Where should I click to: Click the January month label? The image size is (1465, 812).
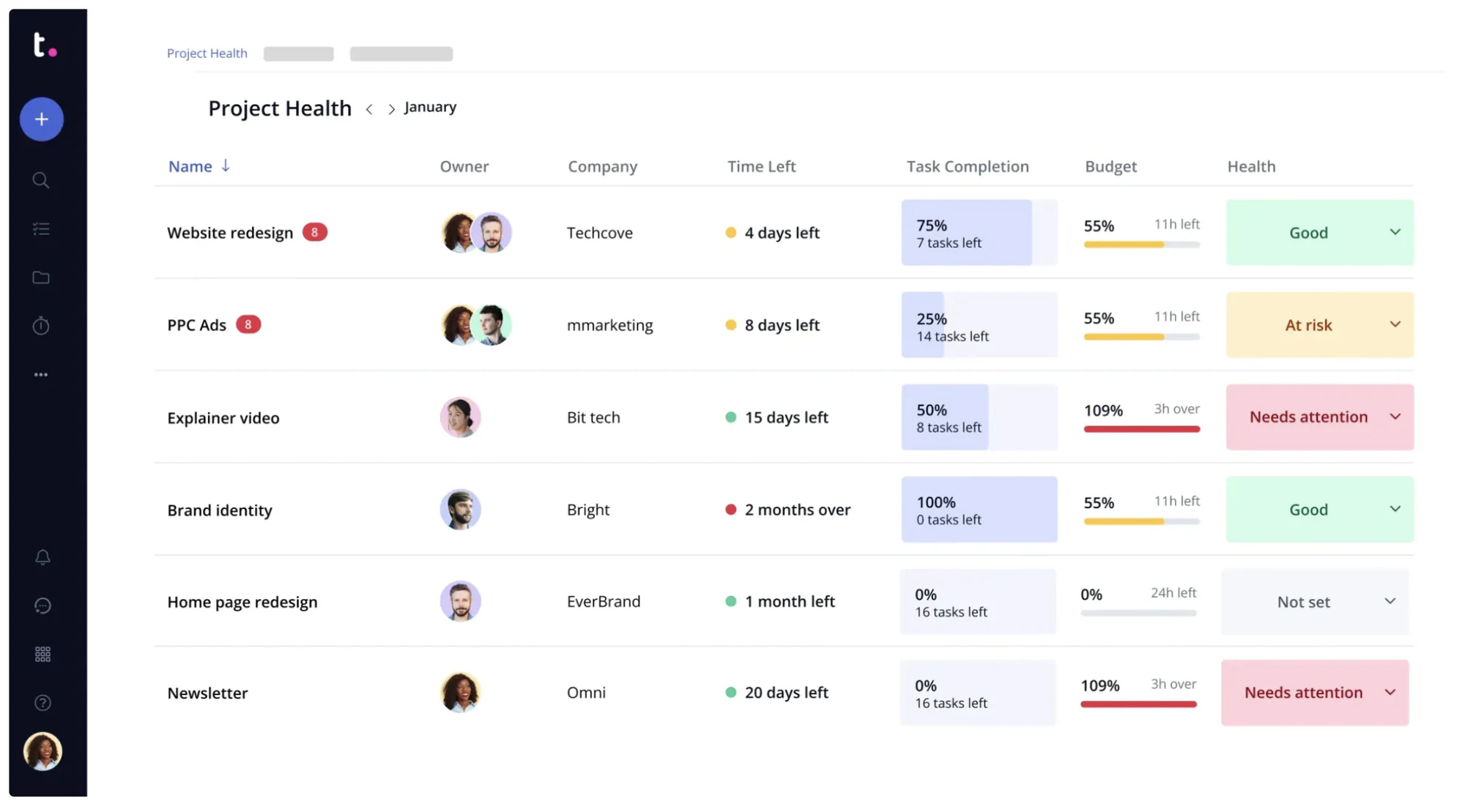coord(430,108)
